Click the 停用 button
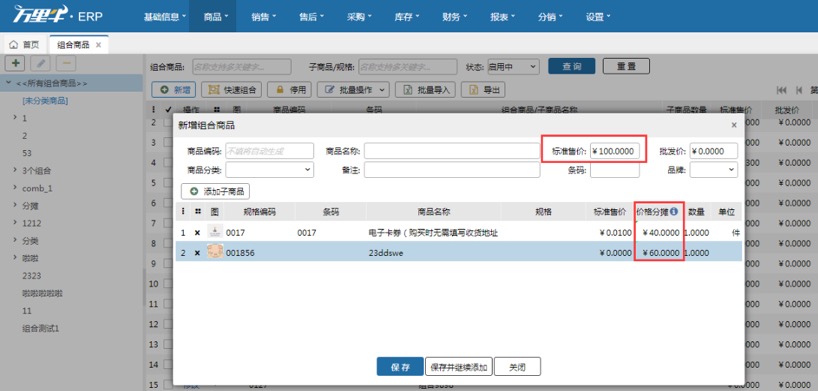Image resolution: width=818 pixels, height=391 pixels. point(290,90)
